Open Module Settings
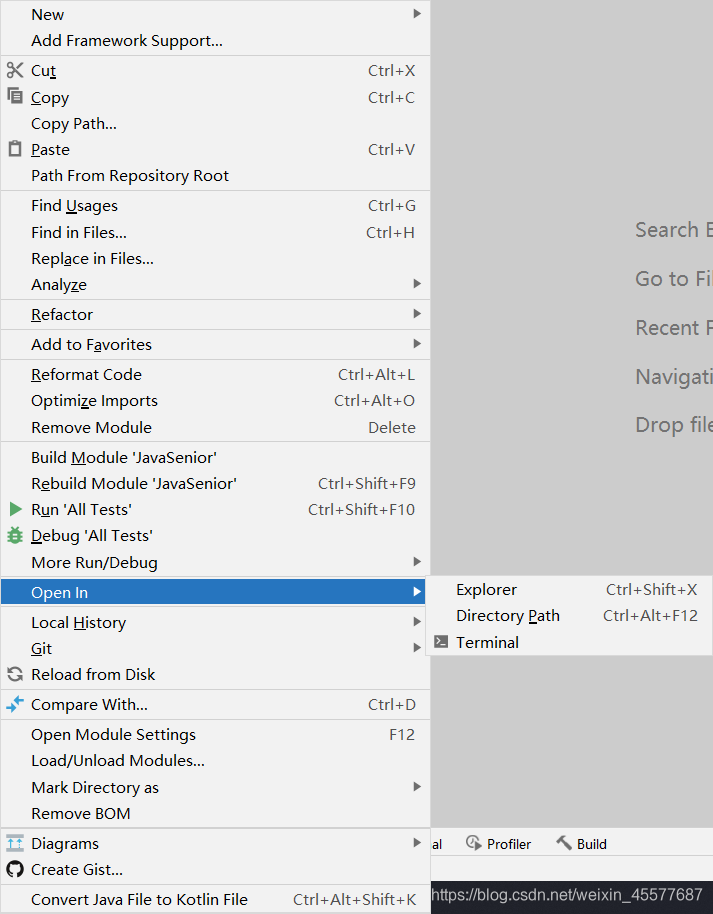 click(x=112, y=734)
